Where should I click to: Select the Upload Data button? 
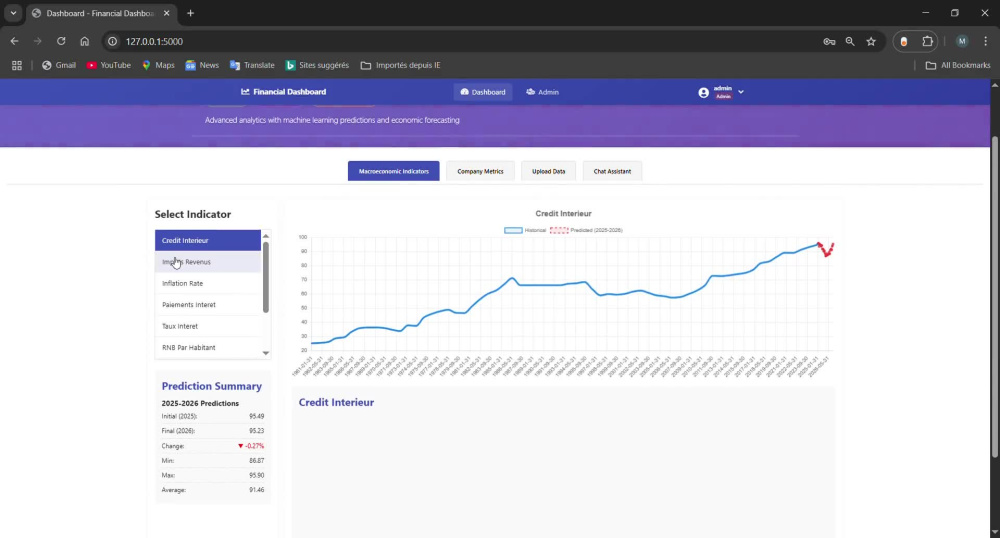[x=548, y=171]
